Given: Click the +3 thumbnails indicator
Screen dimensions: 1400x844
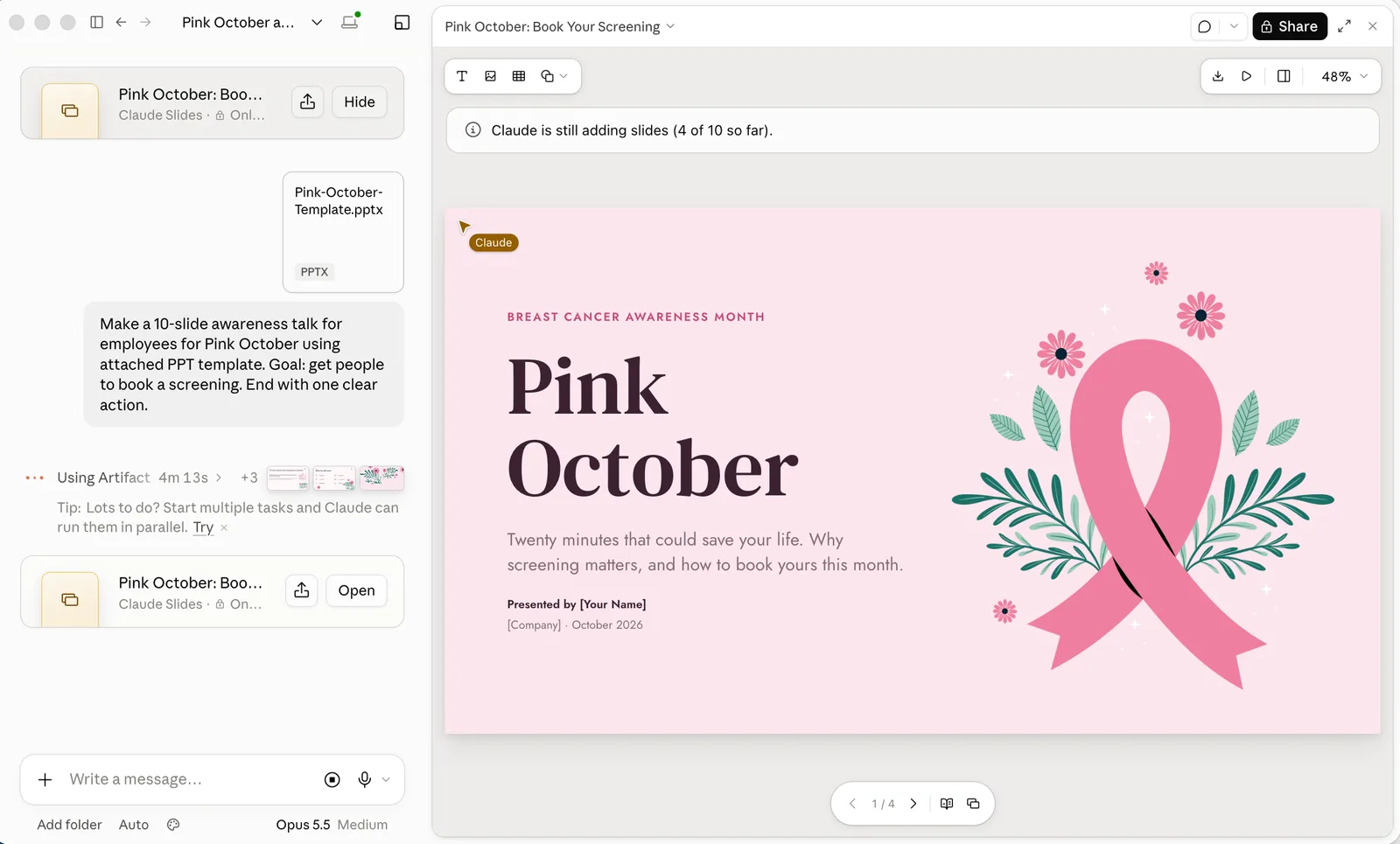Looking at the screenshot, I should pos(249,478).
